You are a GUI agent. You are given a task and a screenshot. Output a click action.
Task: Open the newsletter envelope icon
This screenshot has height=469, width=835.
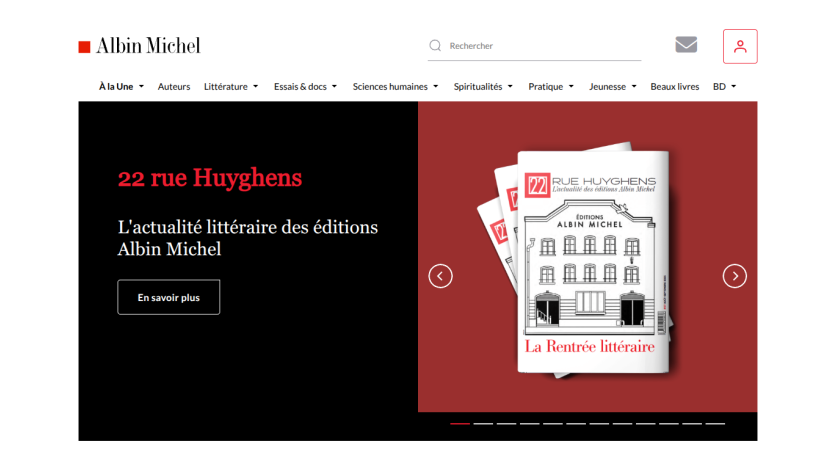(x=686, y=45)
